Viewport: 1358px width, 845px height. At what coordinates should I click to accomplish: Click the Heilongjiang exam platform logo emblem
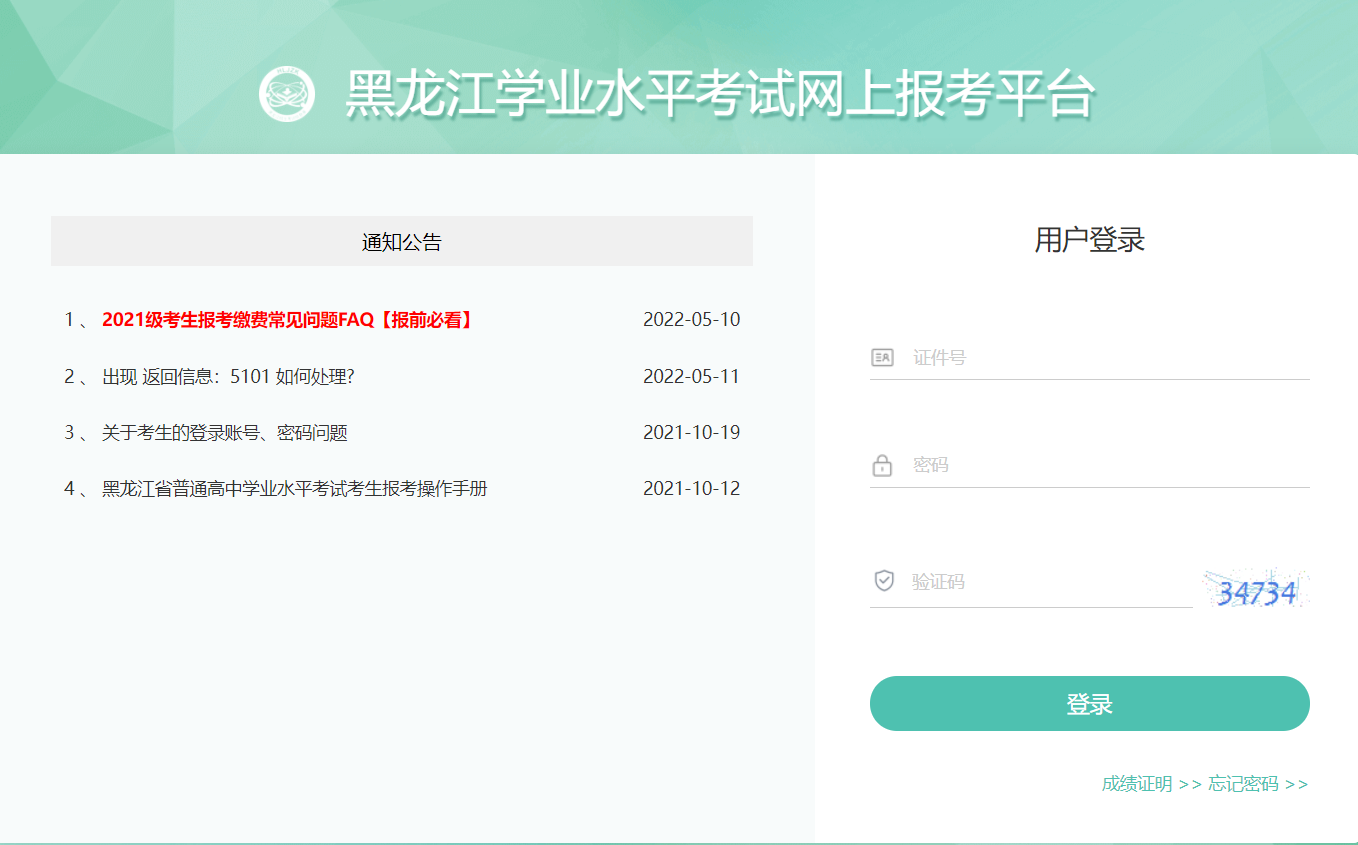(287, 95)
